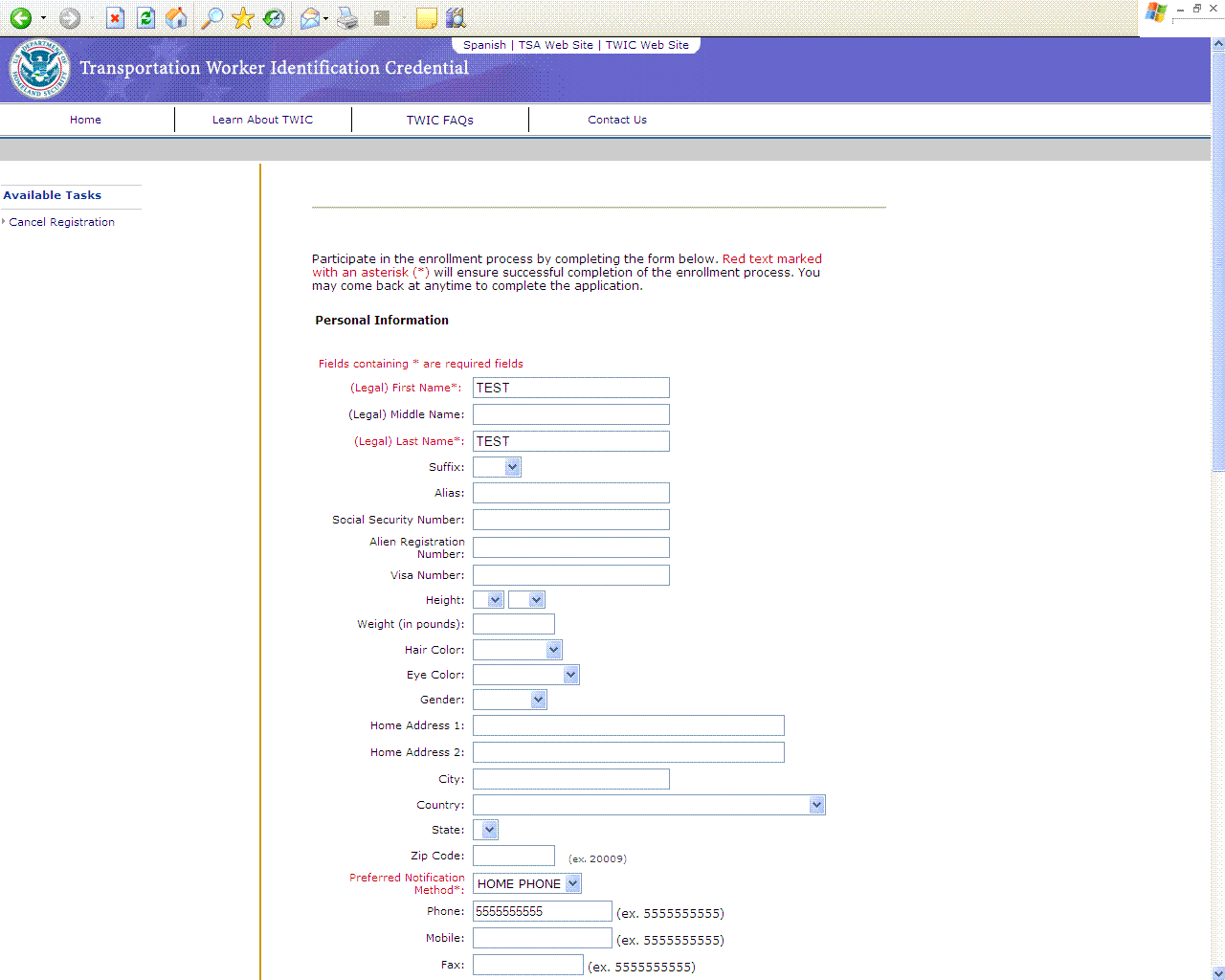This screenshot has height=980, width=1225.
Task: Click the Print icon in toolbar
Action: click(347, 18)
